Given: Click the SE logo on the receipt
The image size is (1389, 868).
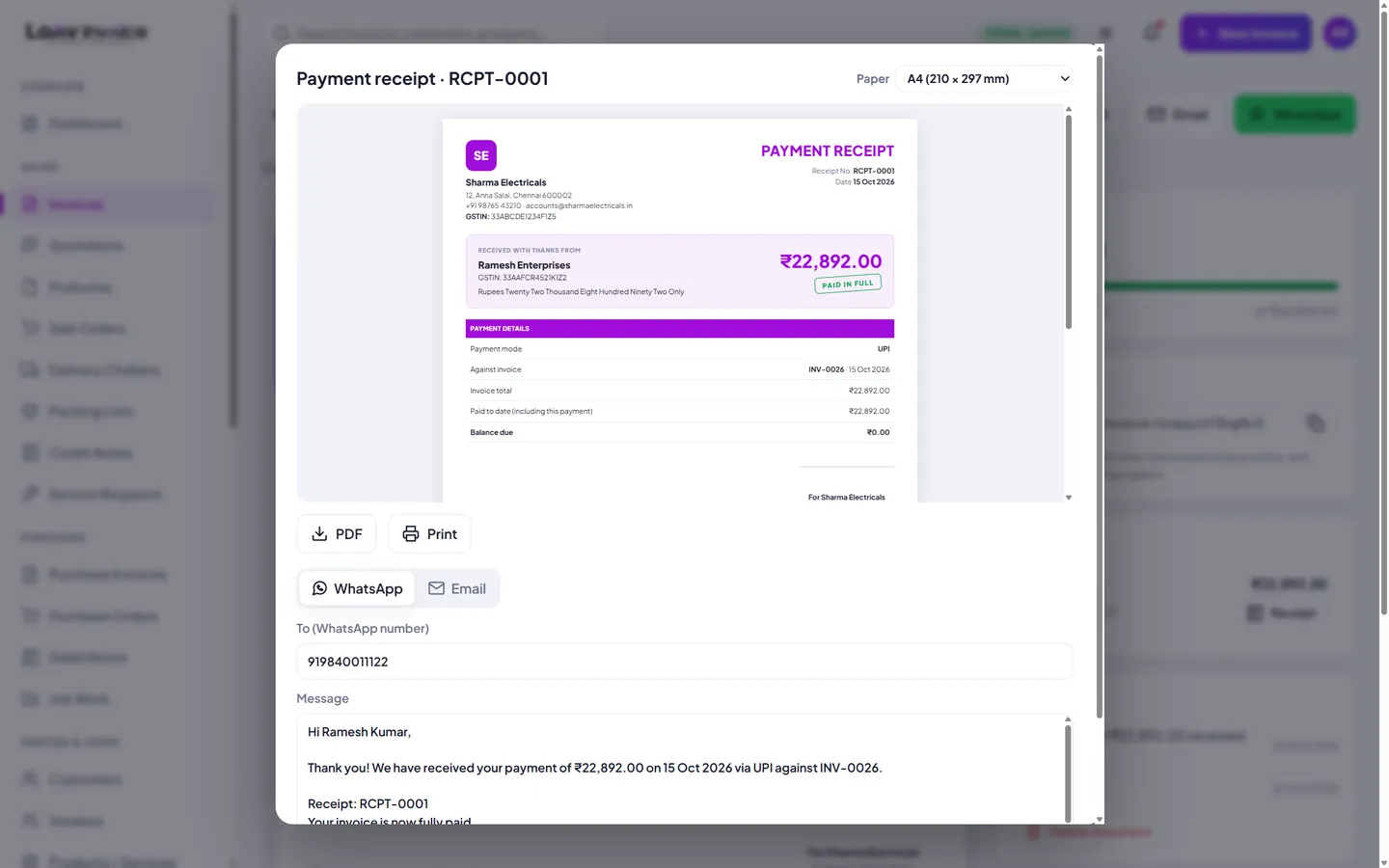Looking at the screenshot, I should 481,155.
